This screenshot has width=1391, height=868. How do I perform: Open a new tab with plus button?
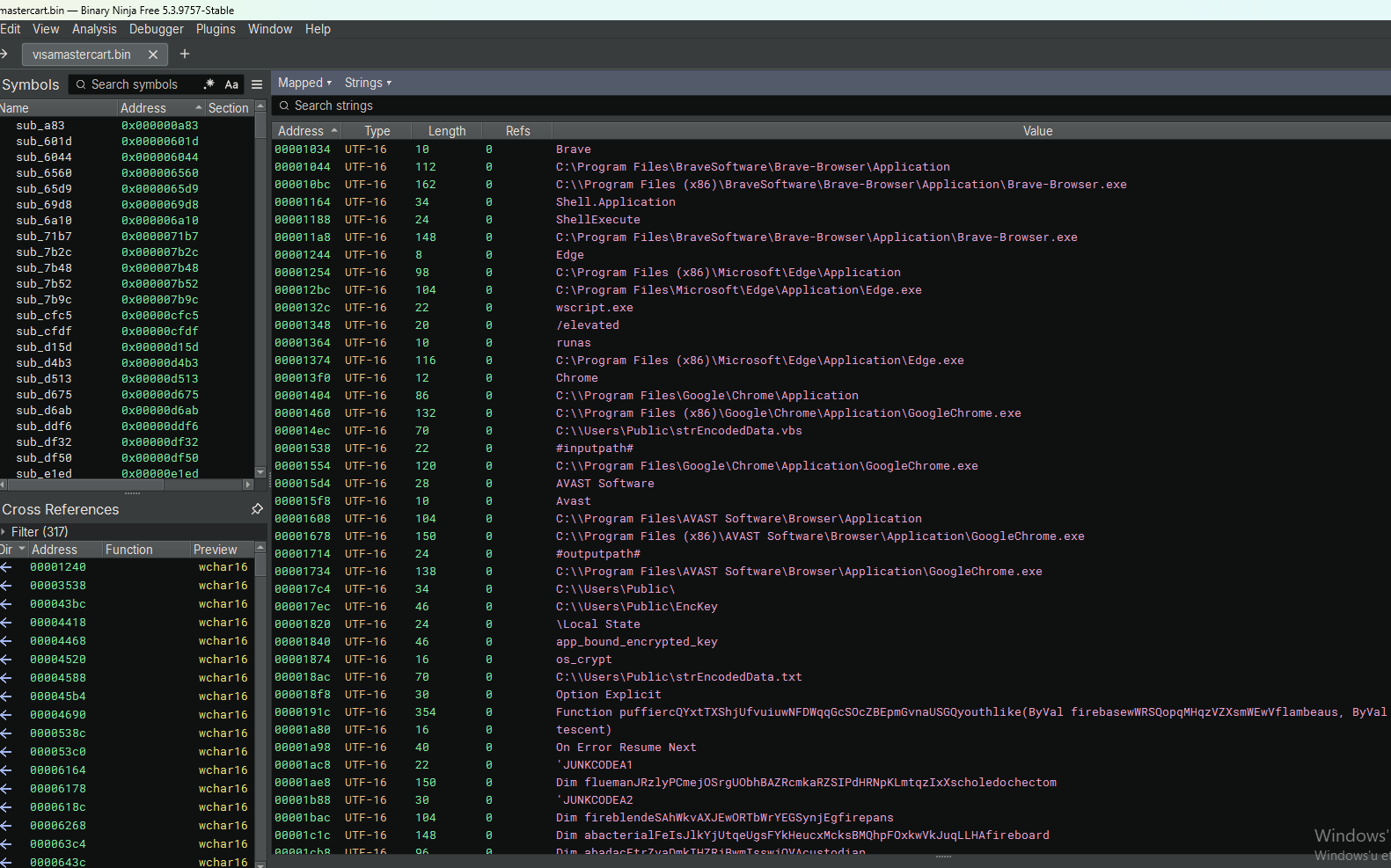(185, 55)
